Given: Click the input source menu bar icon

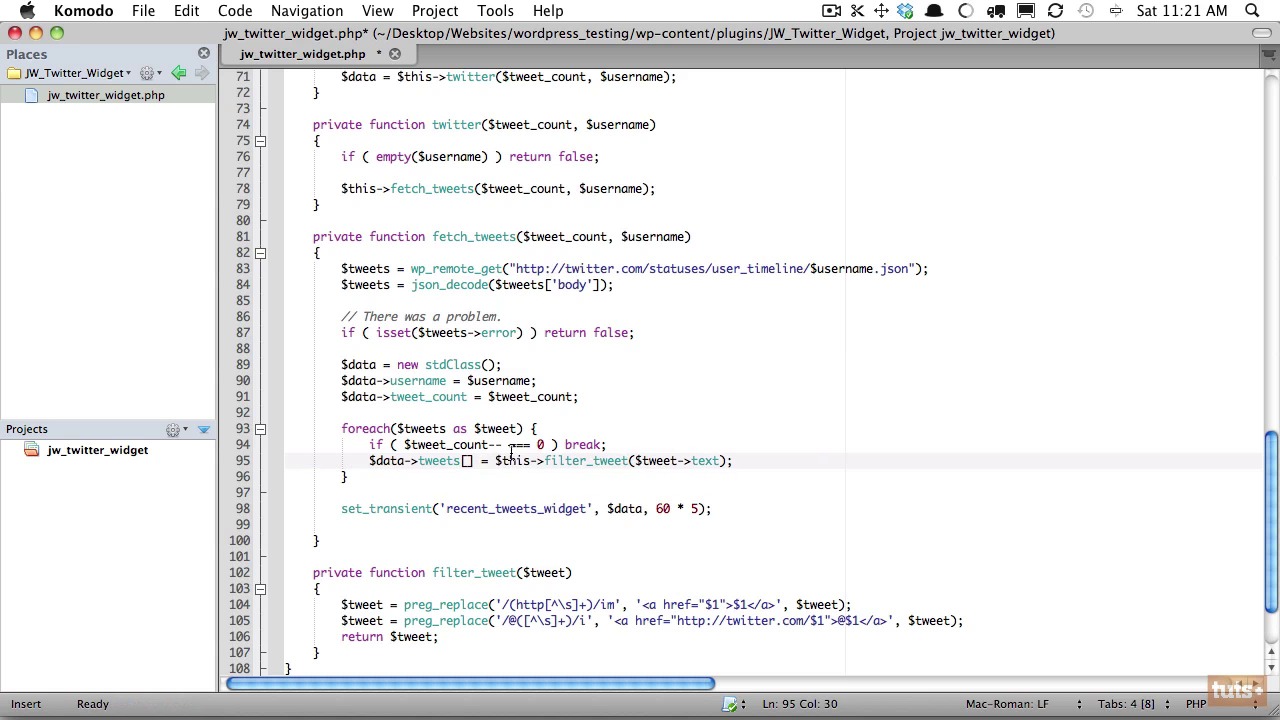Looking at the screenshot, I should click(x=1116, y=11).
